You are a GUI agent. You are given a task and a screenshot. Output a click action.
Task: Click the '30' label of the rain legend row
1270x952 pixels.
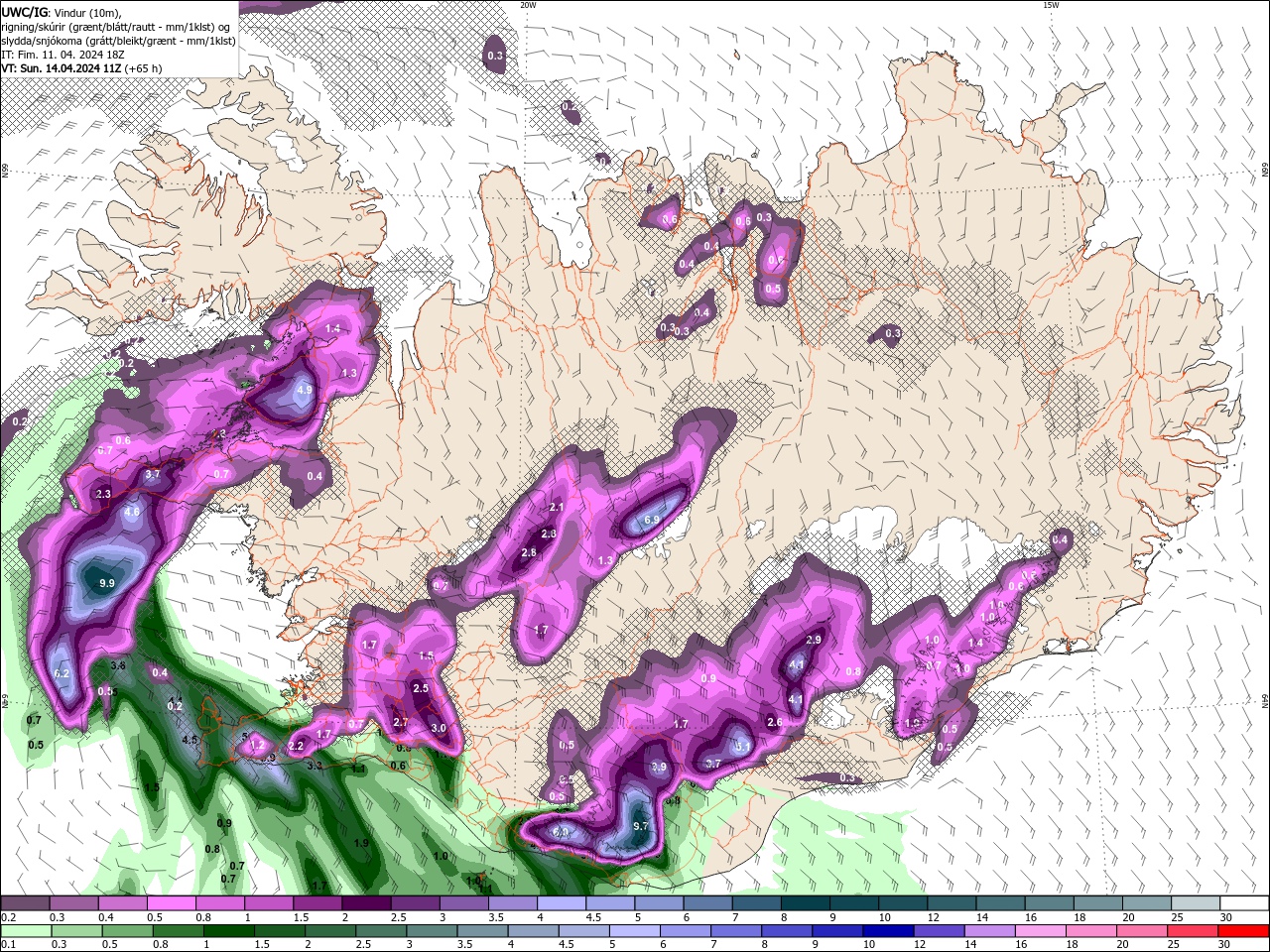[x=1226, y=945]
